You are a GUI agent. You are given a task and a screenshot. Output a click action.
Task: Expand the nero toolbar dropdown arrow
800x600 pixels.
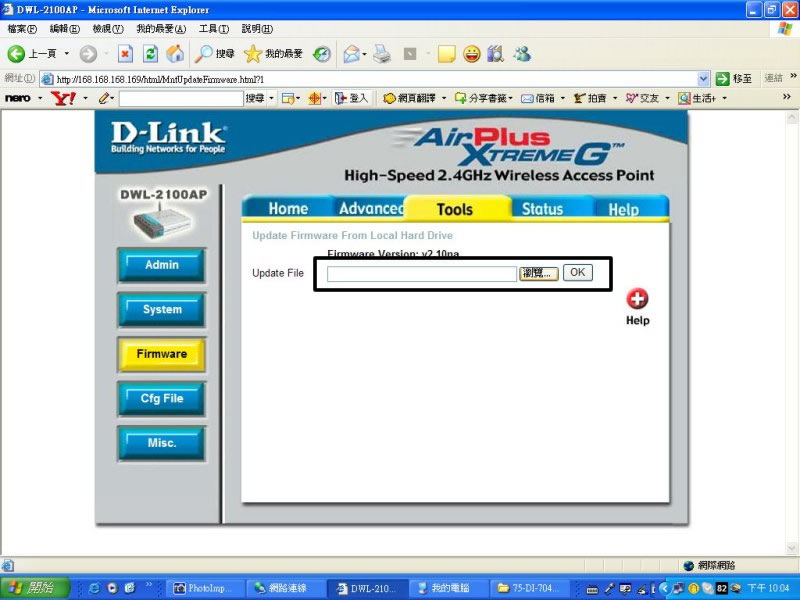click(40, 98)
